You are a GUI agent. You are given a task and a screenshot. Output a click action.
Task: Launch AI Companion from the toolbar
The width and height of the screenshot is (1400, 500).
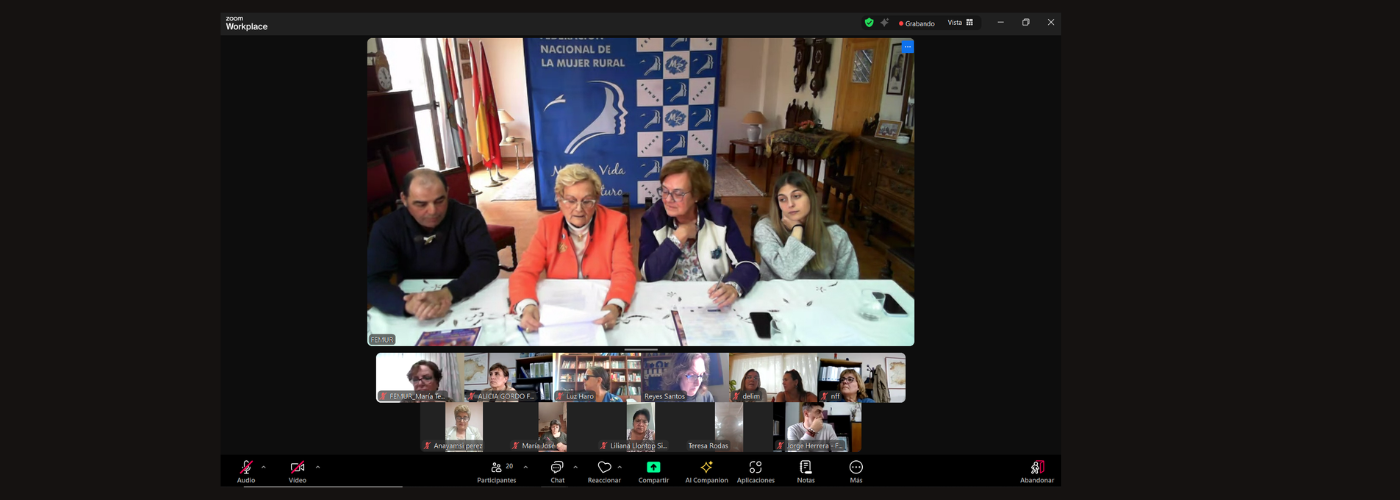pos(706,467)
